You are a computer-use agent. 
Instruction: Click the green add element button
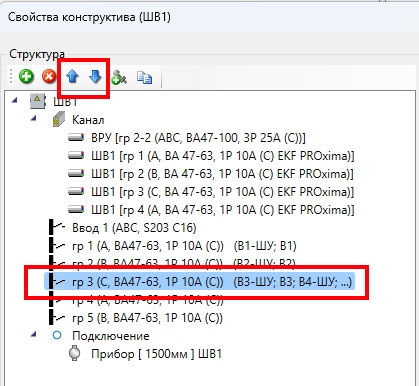(26, 76)
